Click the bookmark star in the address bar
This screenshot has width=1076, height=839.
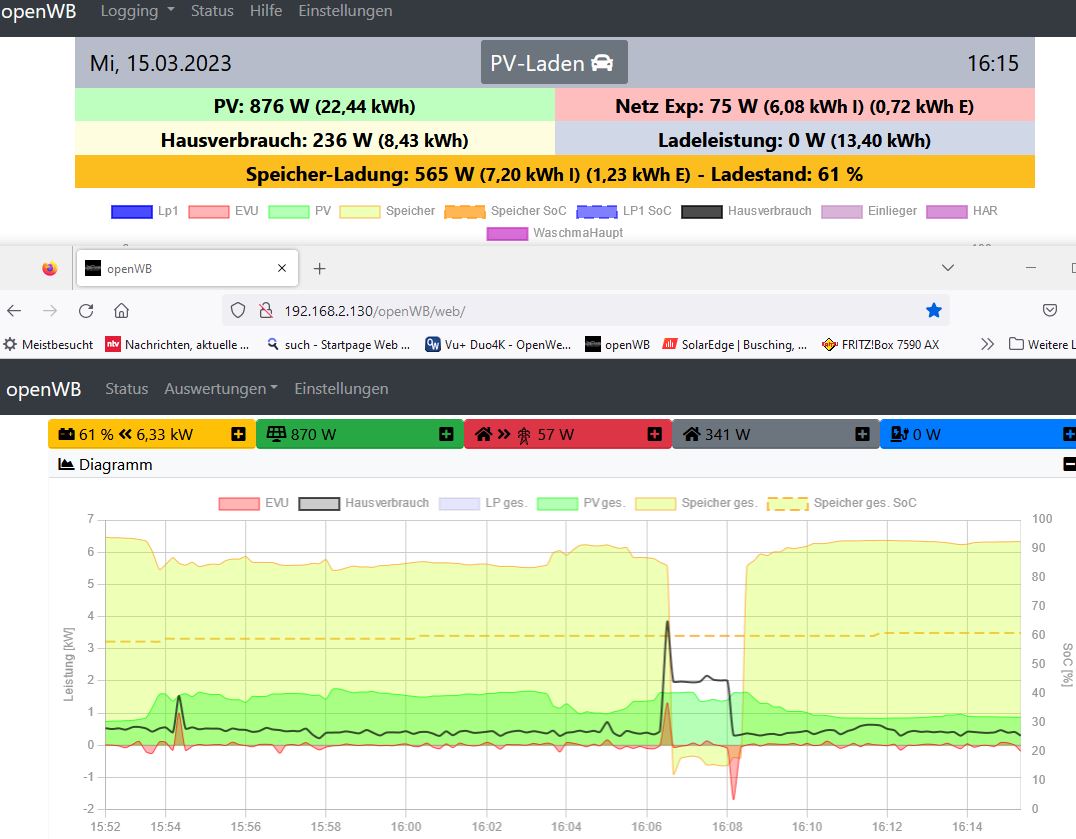tap(934, 310)
